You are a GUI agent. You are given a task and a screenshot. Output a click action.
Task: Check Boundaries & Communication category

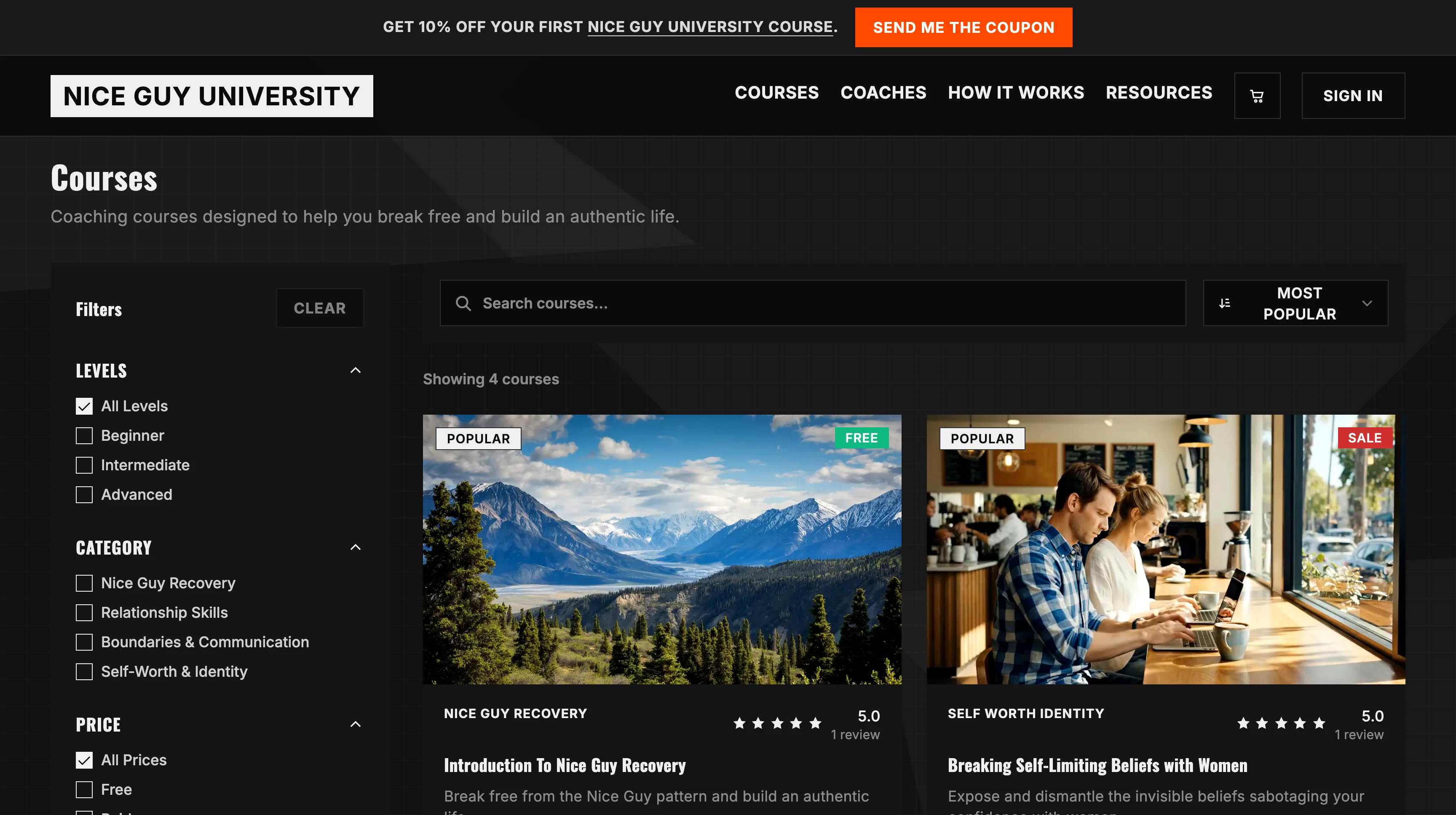[84, 642]
